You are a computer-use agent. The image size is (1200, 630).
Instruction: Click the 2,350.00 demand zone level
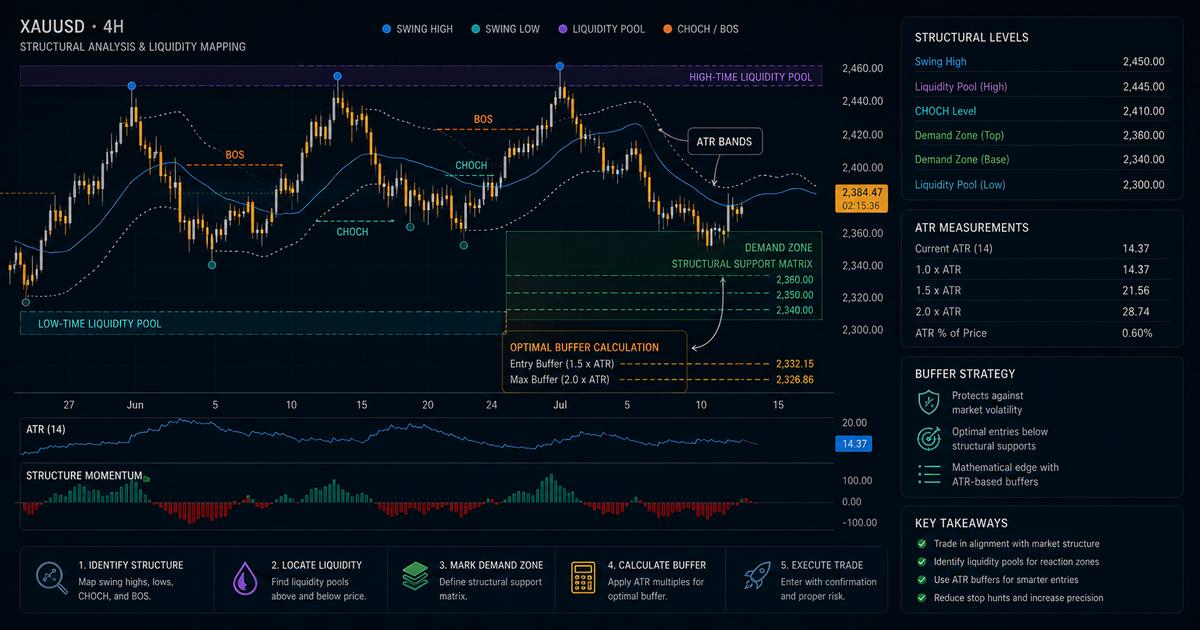coord(794,296)
